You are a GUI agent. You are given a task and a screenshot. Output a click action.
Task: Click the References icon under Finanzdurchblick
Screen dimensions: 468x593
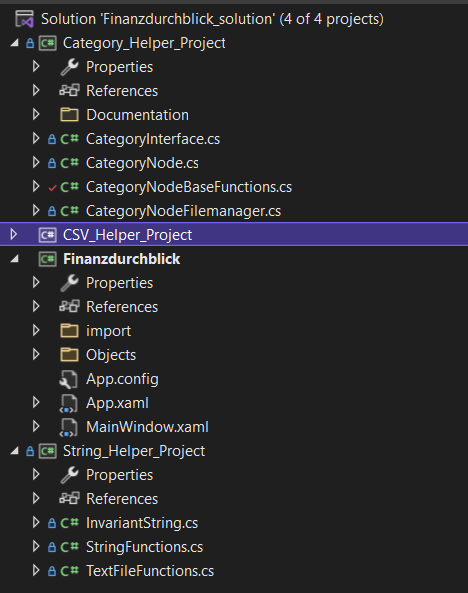pos(69,307)
